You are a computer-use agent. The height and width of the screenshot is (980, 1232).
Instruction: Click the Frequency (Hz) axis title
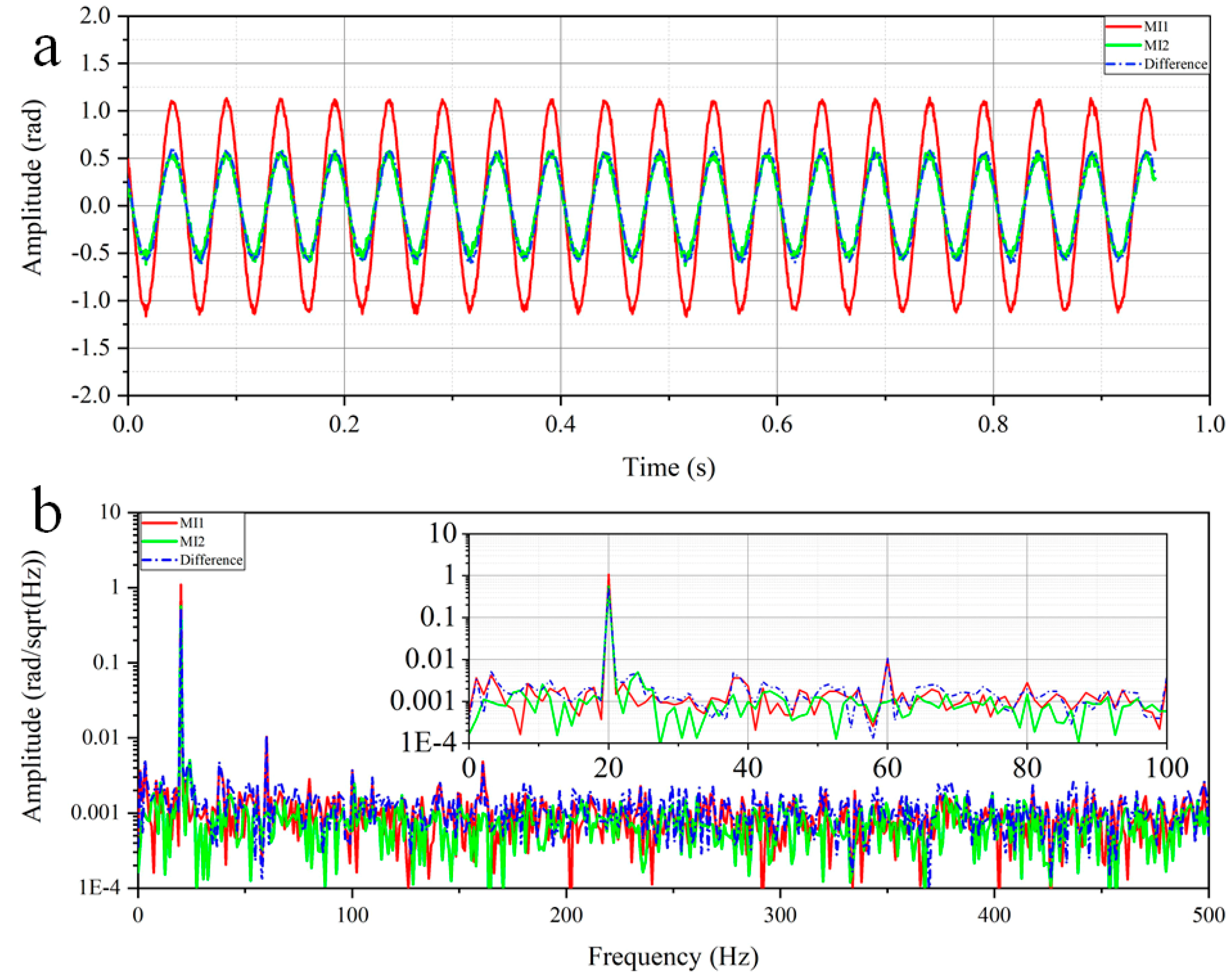coord(673,956)
